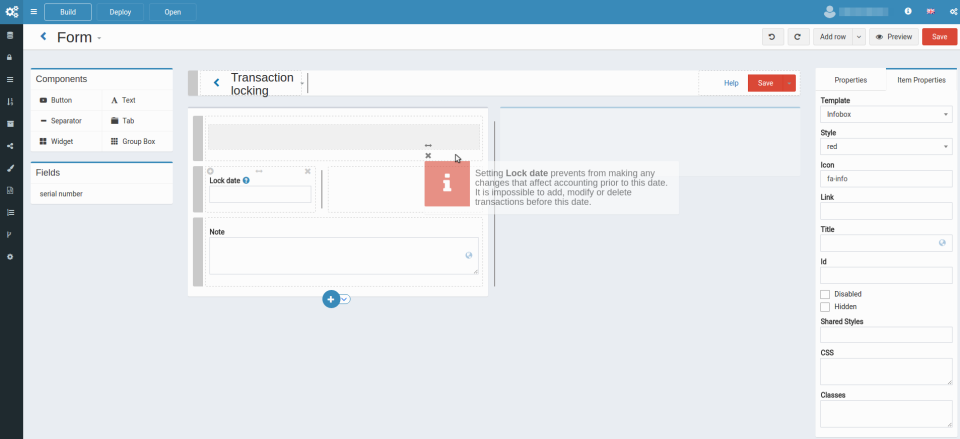Open the Add row dropdown arrow
Viewport: 960px width, 439px height.
point(858,37)
